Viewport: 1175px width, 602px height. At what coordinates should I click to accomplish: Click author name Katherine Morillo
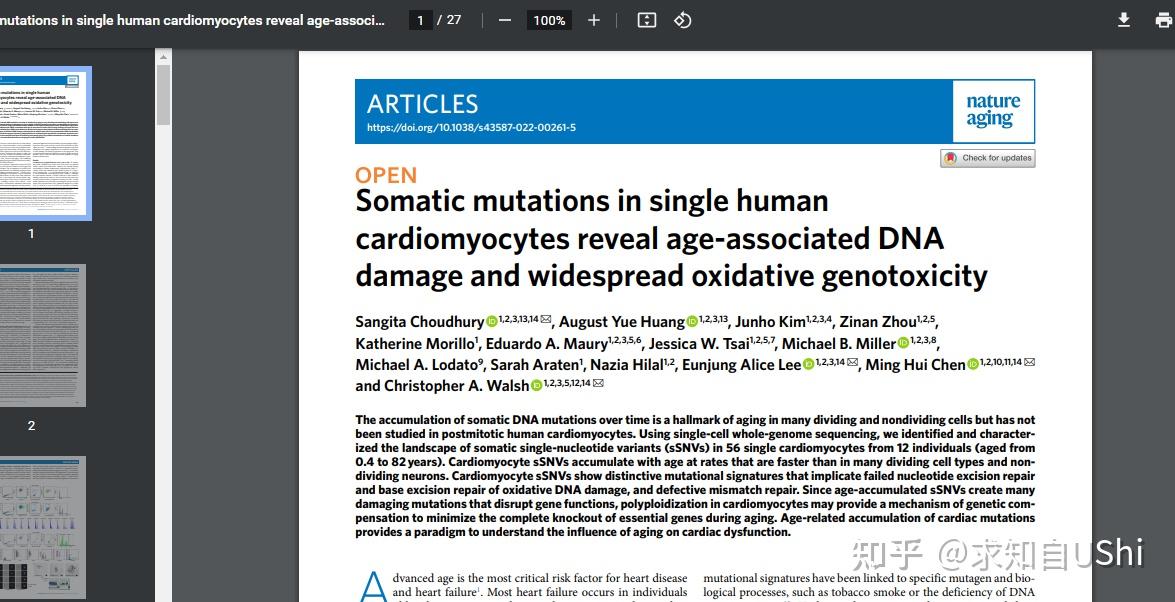414,344
